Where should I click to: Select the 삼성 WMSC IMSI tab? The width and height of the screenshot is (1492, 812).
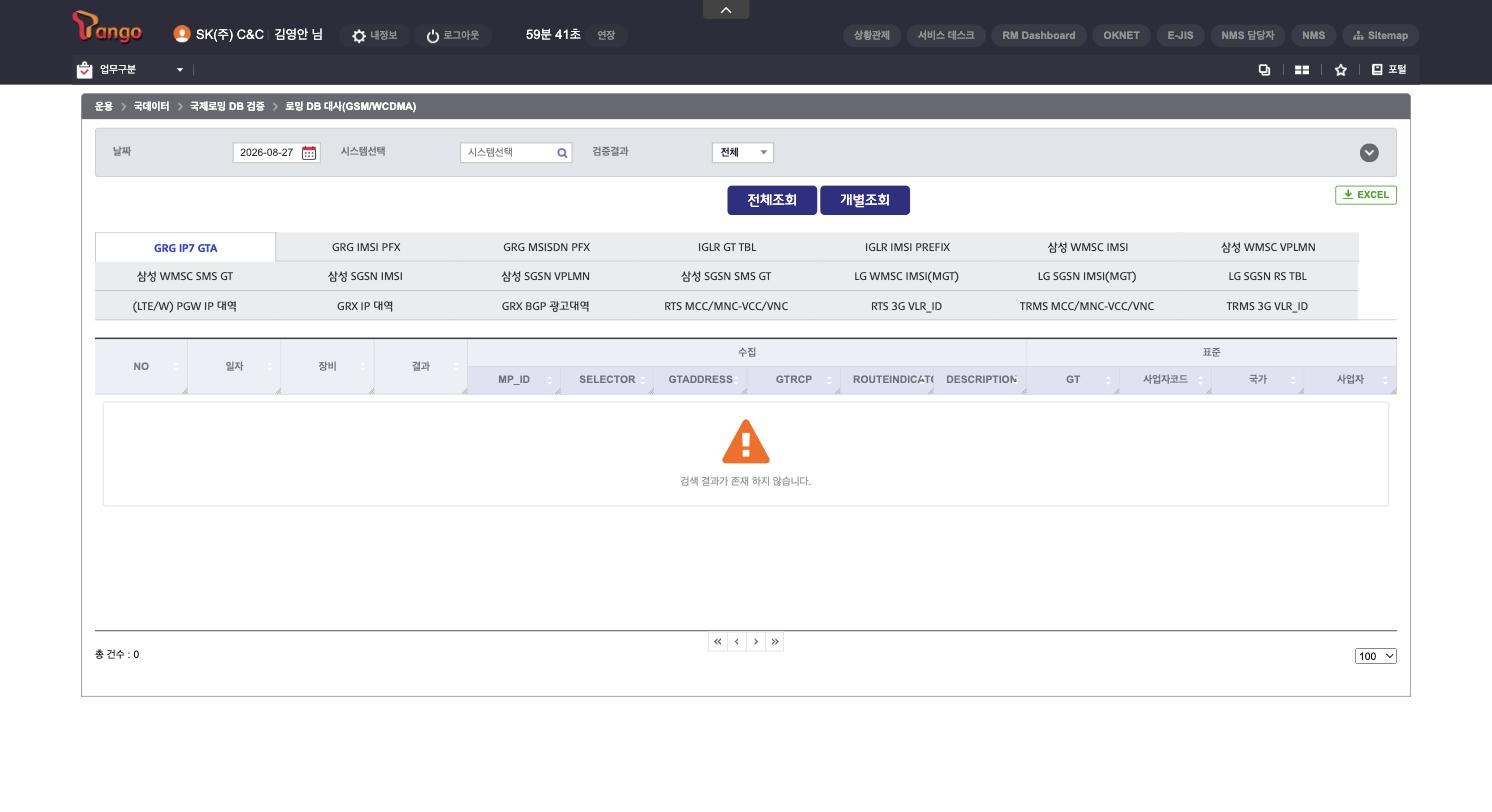[x=1088, y=247]
